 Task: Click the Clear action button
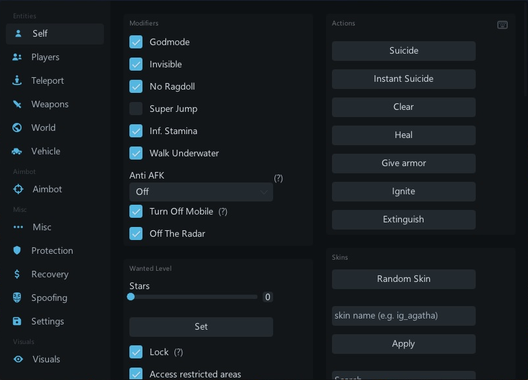pos(404,107)
